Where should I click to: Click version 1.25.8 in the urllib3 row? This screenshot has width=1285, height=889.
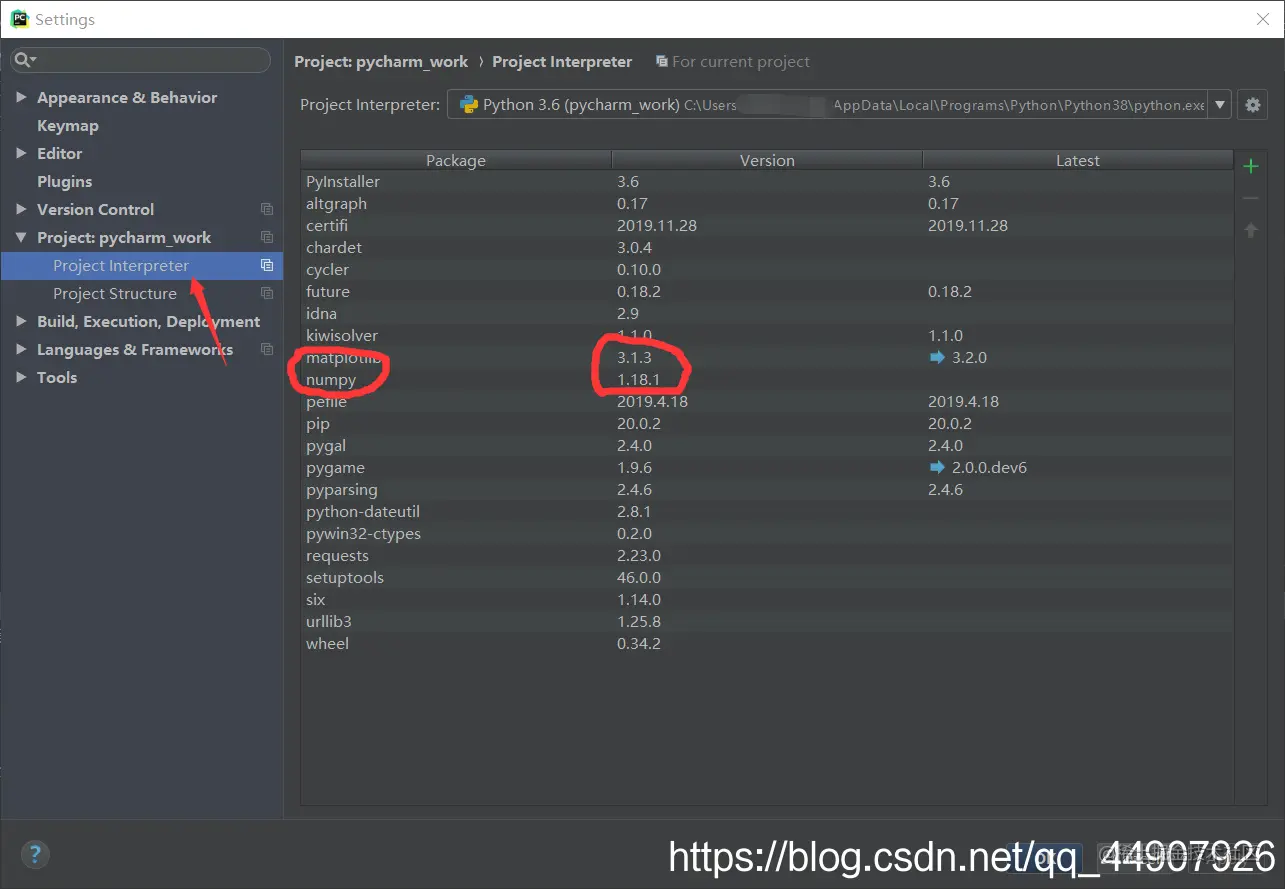tap(639, 621)
